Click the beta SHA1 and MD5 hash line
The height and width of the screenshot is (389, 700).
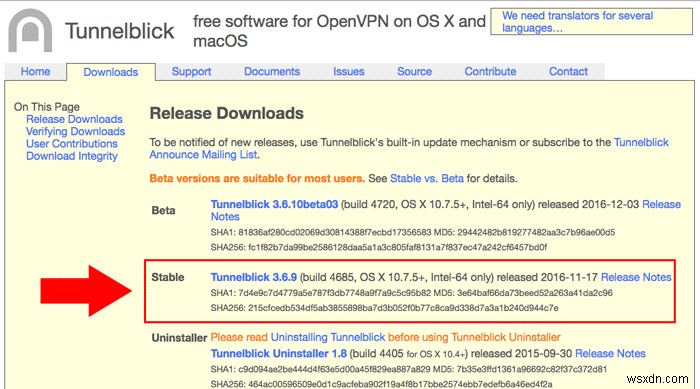tap(413, 232)
